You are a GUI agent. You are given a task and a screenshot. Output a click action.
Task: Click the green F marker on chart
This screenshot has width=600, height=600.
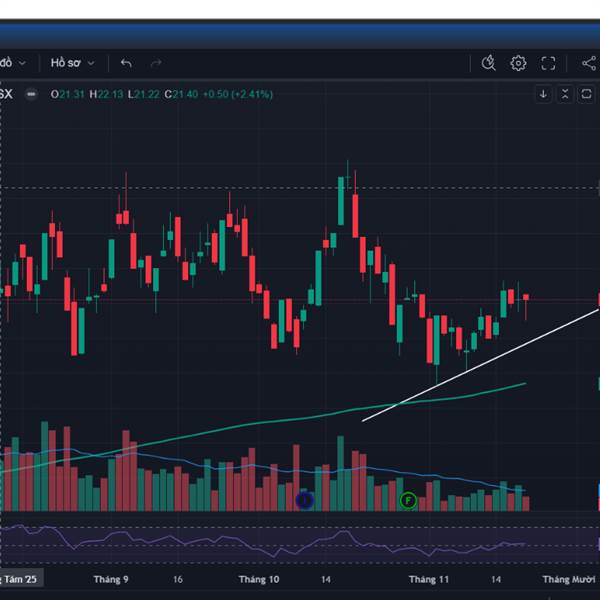click(407, 500)
